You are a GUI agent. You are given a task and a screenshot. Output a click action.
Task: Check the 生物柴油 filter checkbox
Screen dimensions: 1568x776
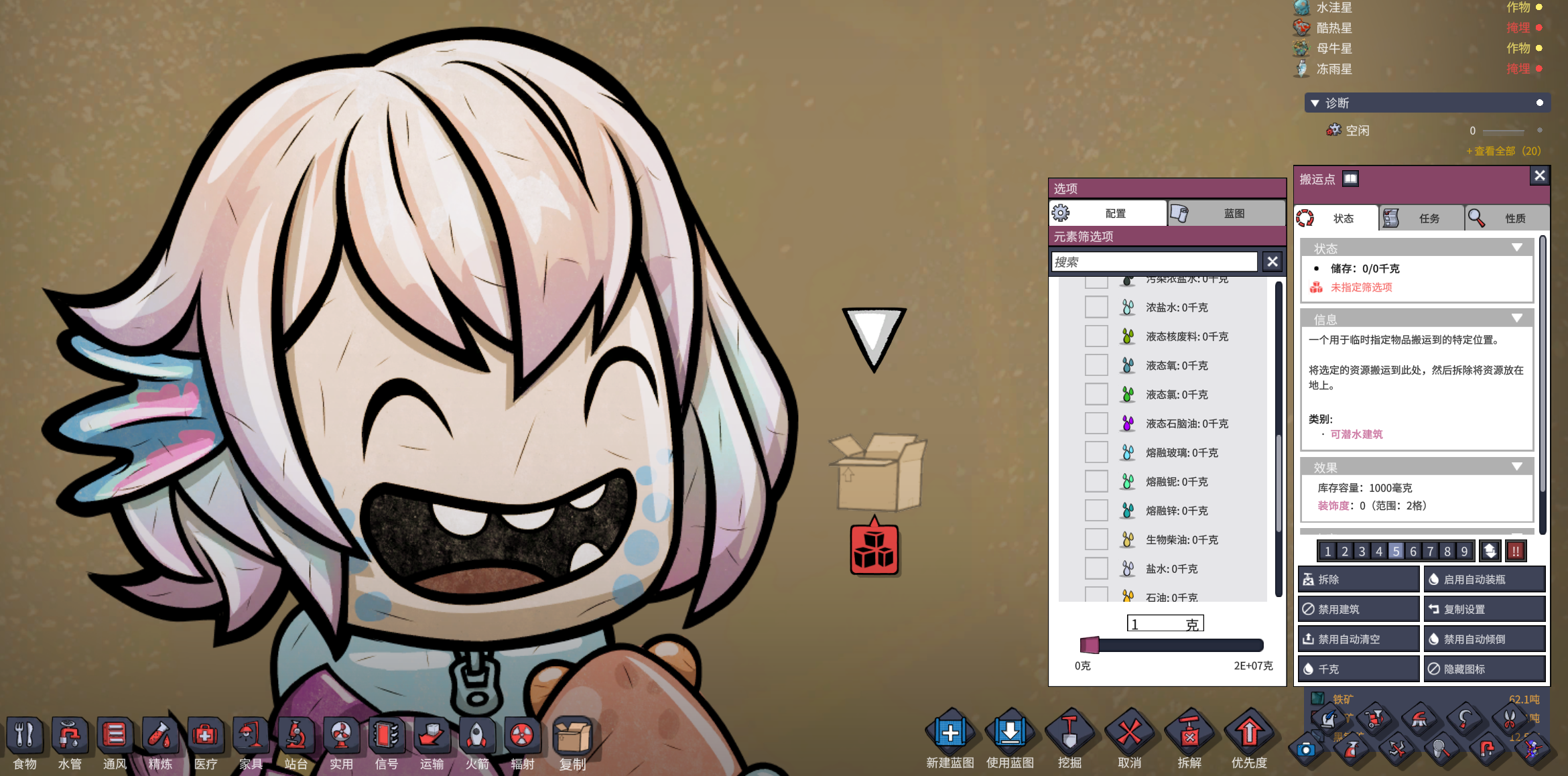point(1096,539)
